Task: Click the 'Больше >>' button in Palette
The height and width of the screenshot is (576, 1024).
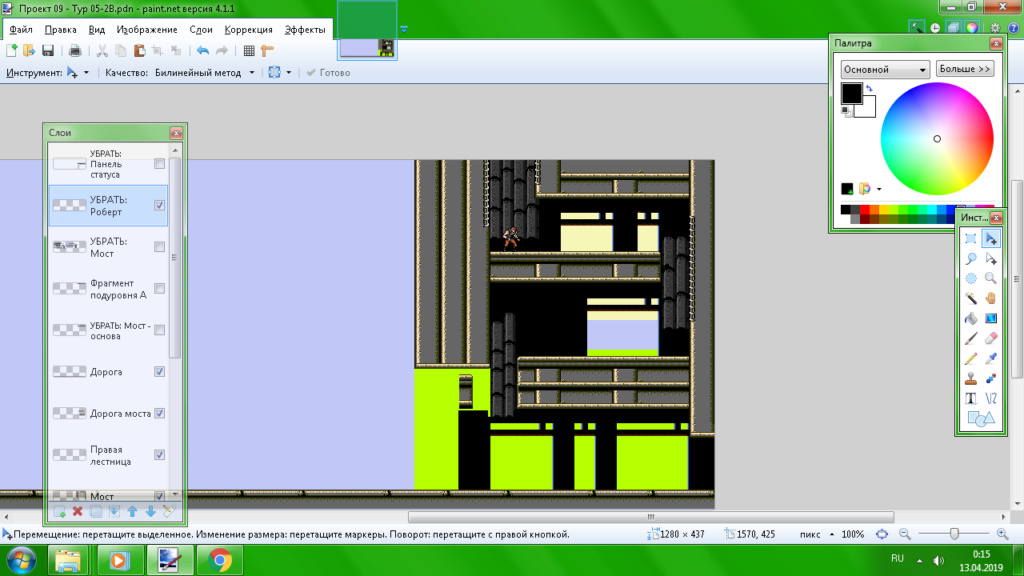Action: (965, 69)
